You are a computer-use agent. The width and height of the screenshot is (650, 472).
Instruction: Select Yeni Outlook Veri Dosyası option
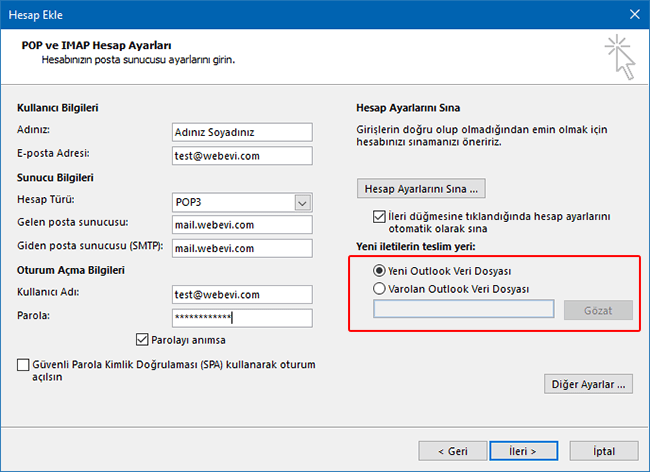point(379,270)
